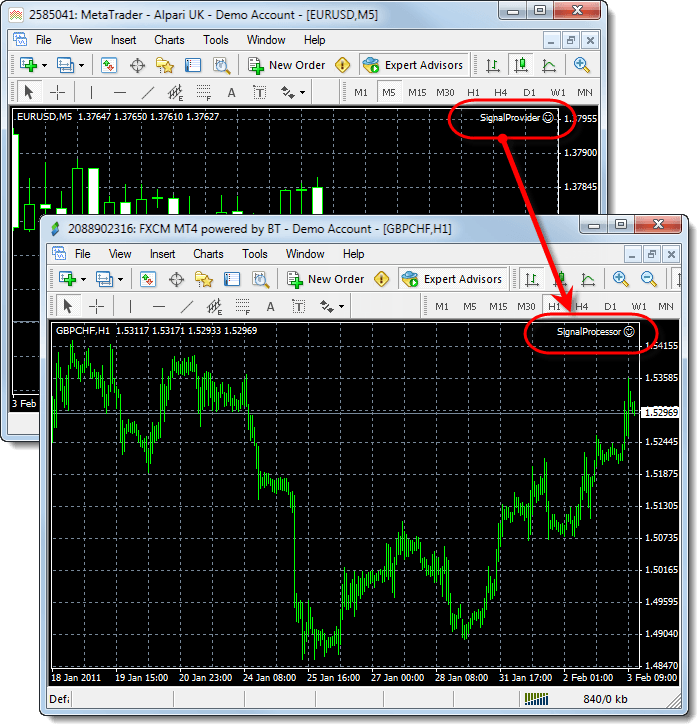This screenshot has width=698, height=725.
Task: Open Charts menu in FXCM window
Action: [x=208, y=254]
